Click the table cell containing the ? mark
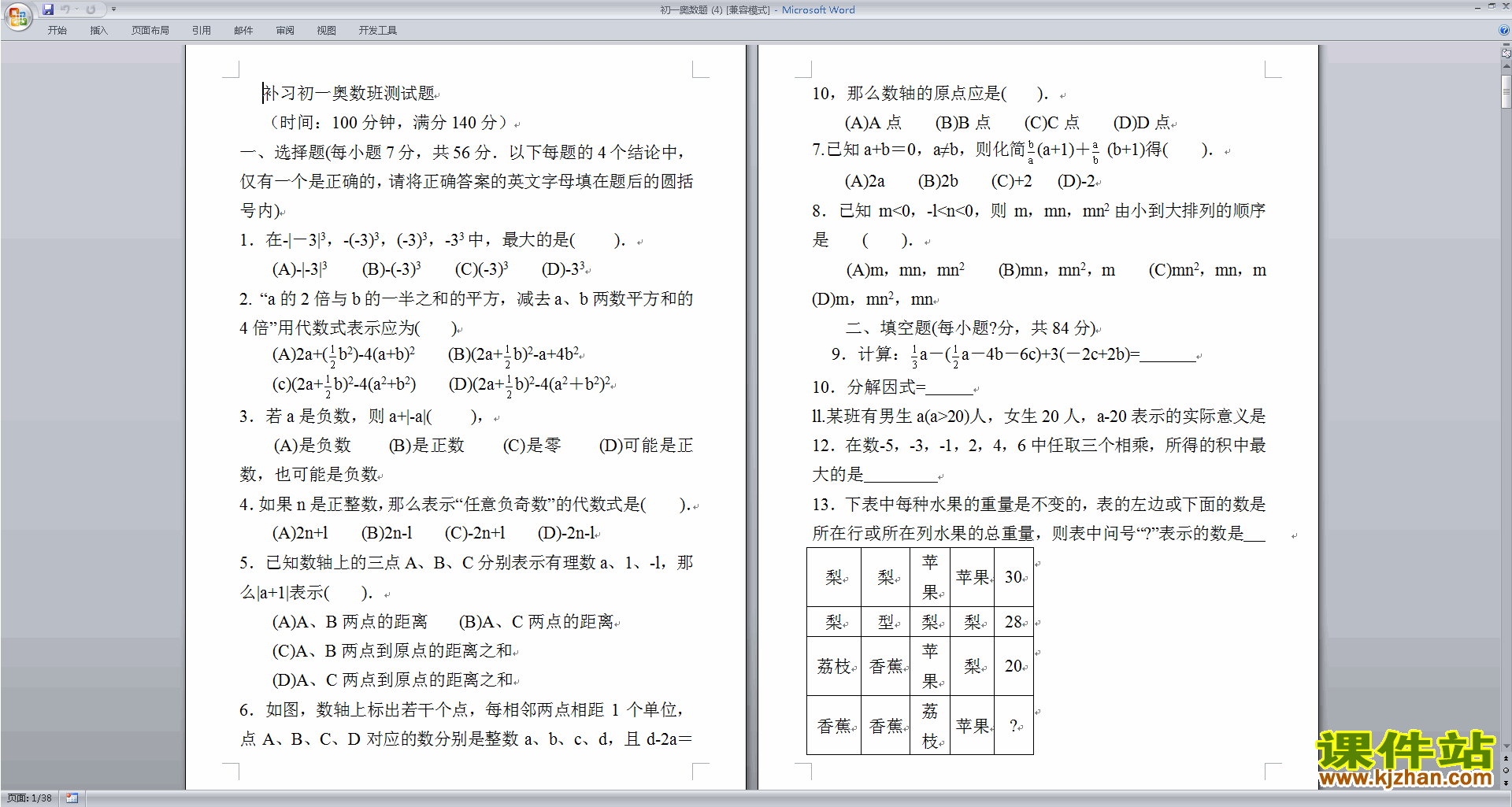Viewport: 1512px width, 807px height. (1014, 726)
